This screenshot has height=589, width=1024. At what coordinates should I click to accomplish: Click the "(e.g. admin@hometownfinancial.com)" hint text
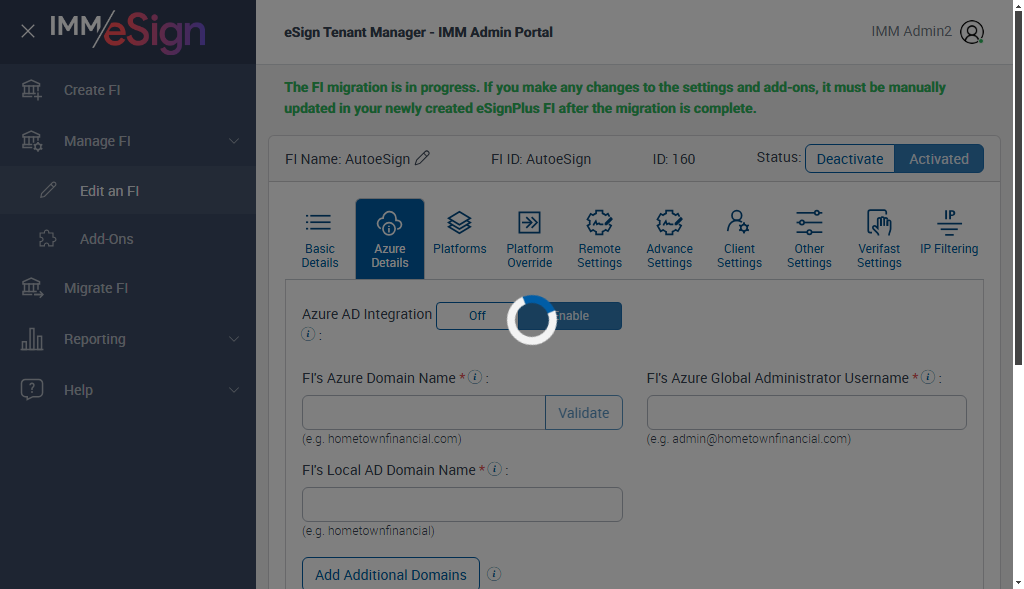point(748,439)
